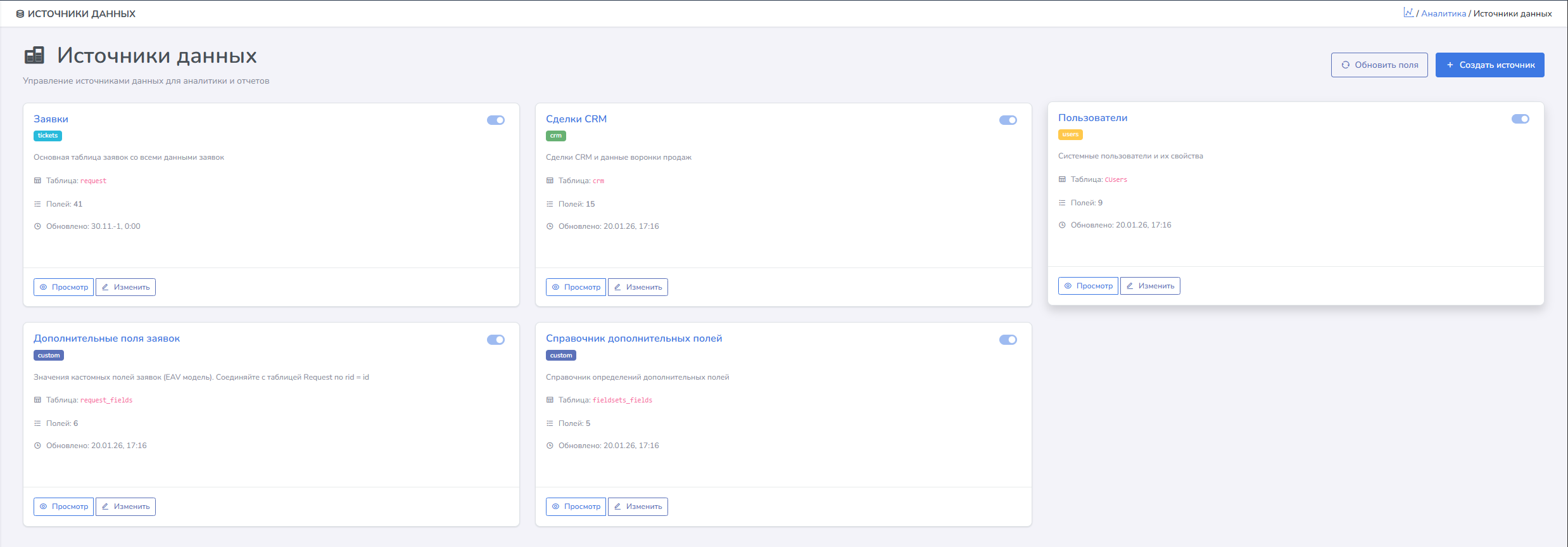The height and width of the screenshot is (547, 1568).
Task: Click the table icon beside request table
Action: pos(37,181)
